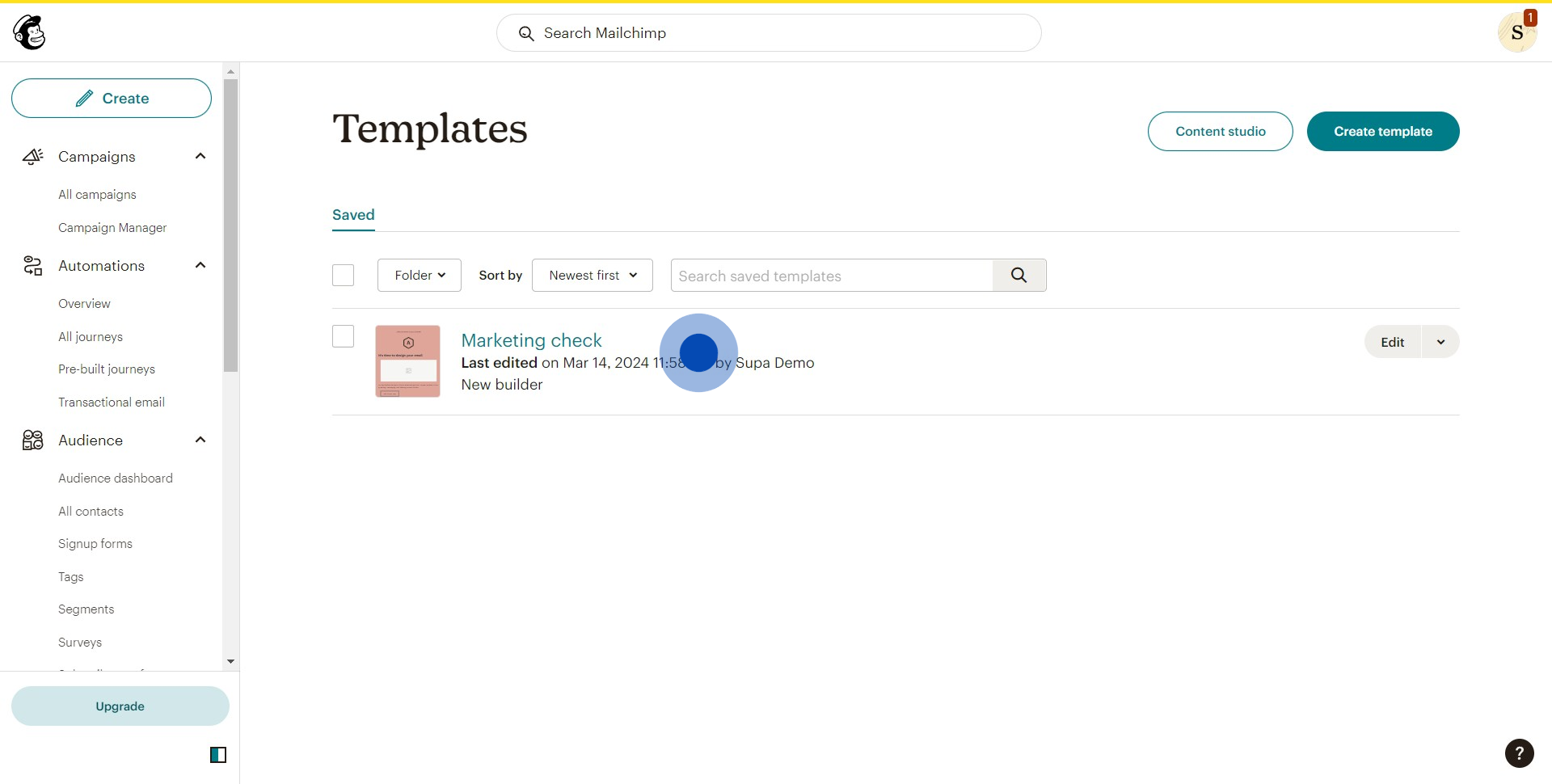Open the account avatar with notification
Viewport: 1552px width, 784px height.
coord(1516,33)
